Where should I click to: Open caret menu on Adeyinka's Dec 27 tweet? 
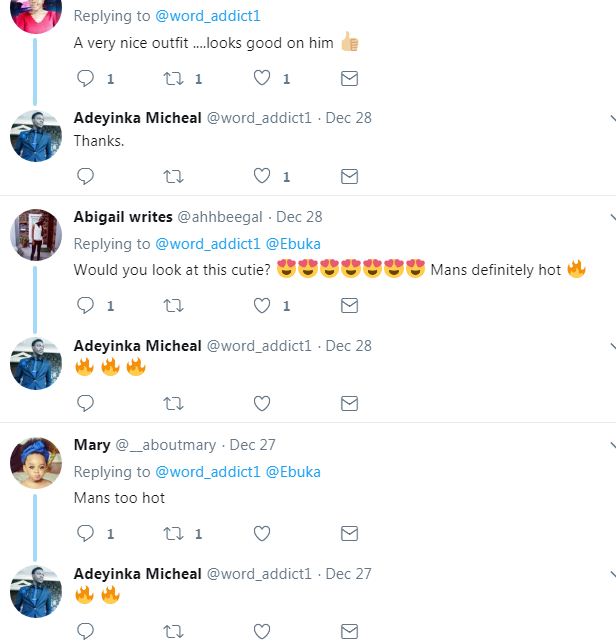point(611,574)
